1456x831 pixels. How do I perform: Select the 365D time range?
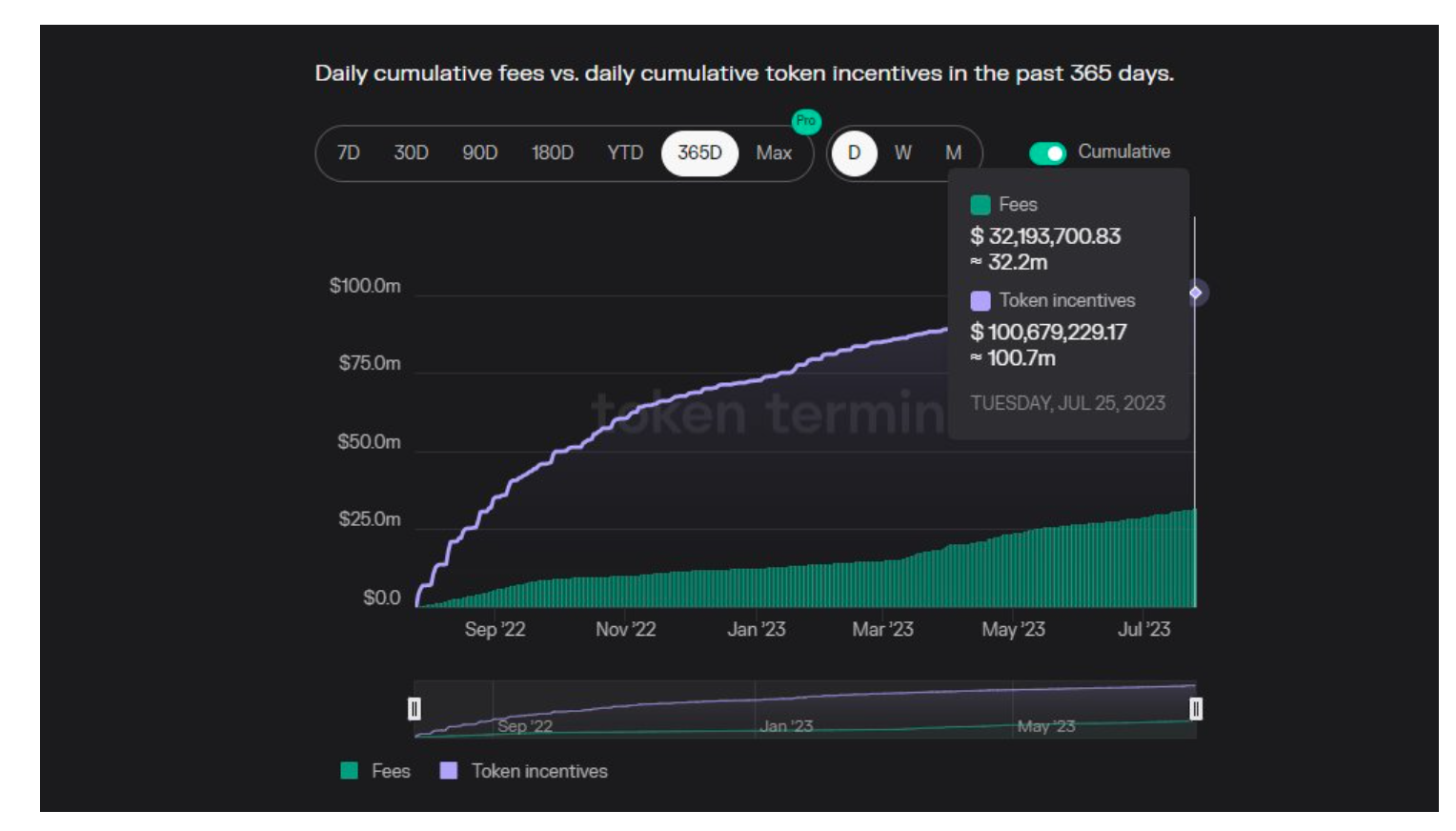699,152
